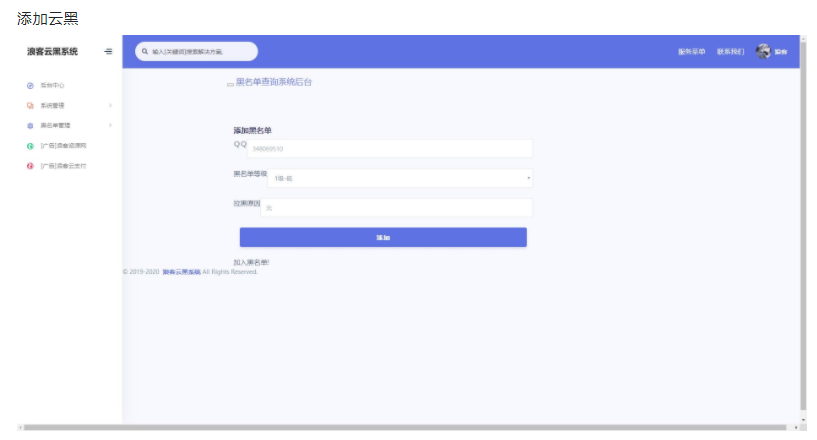This screenshot has height=440, width=817.
Task: Click the magnifier icon in search box
Action: 145,52
